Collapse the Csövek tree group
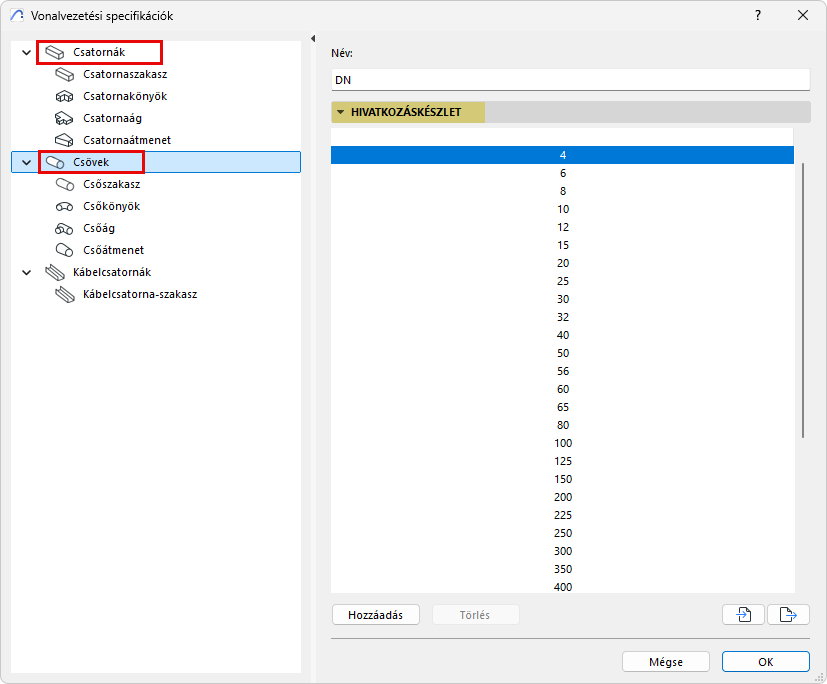This screenshot has width=827, height=684. point(26,162)
